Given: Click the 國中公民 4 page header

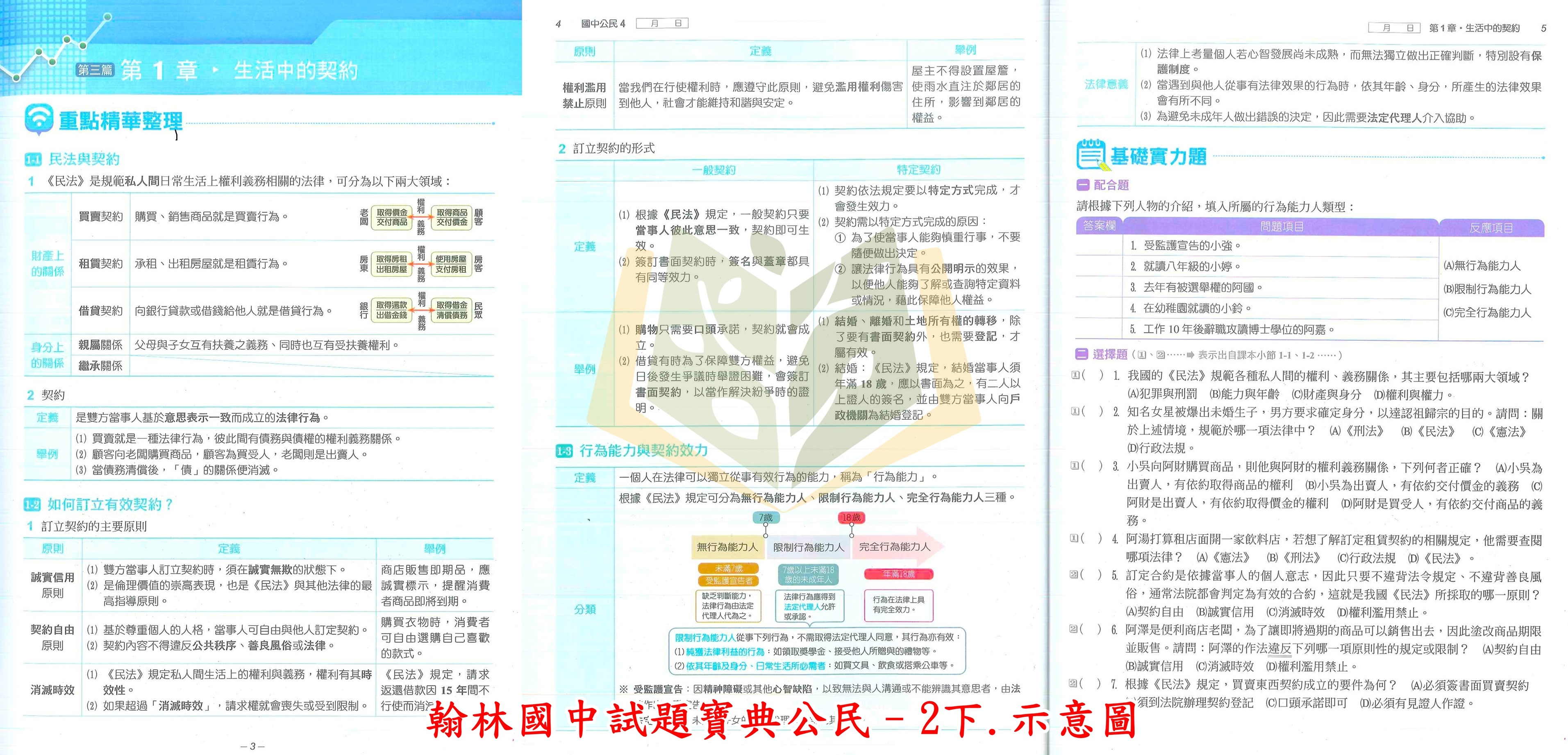Looking at the screenshot, I should (x=602, y=24).
